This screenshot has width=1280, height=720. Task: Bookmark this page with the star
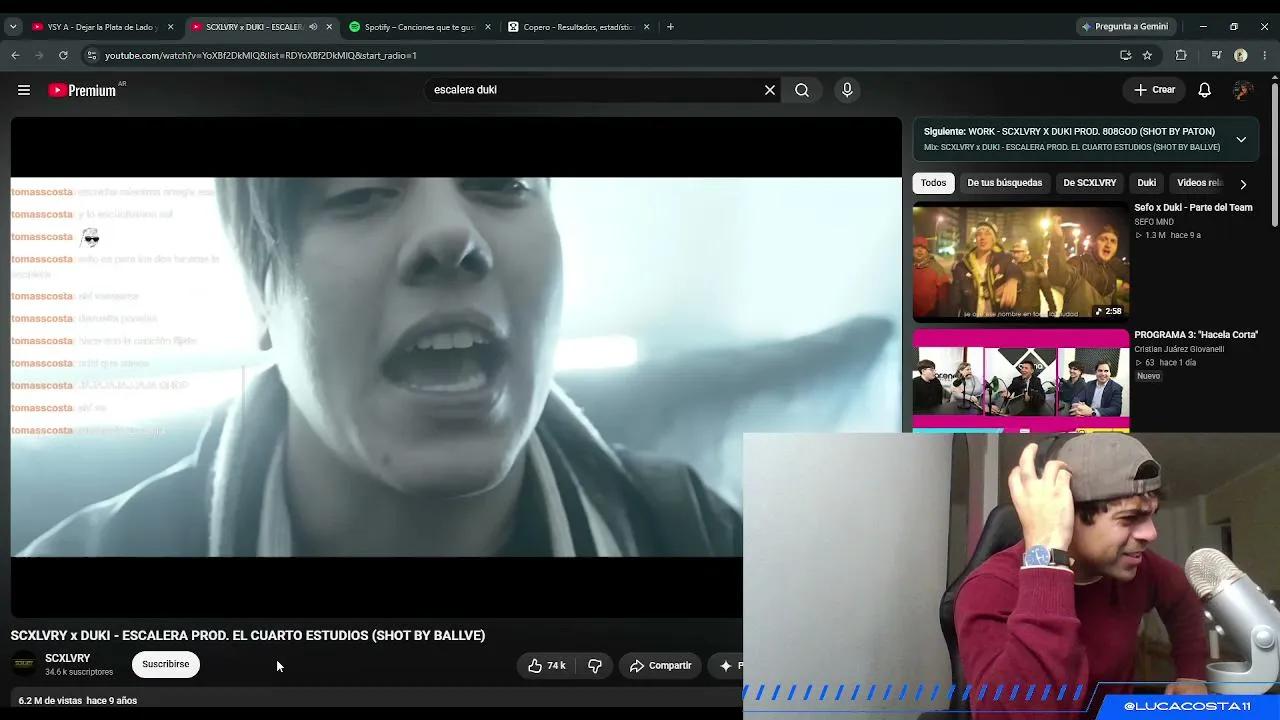1147,56
